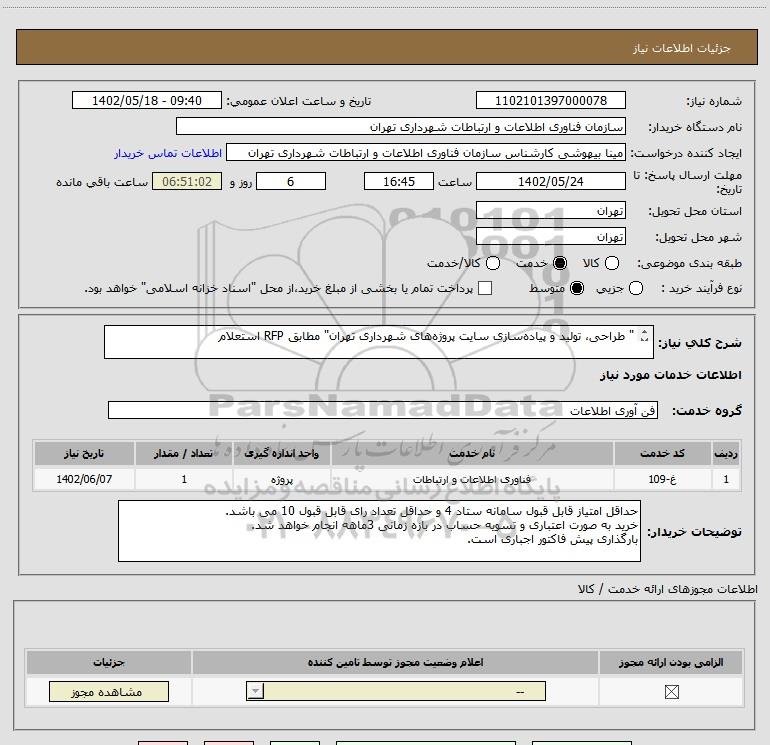Click the service code cell غ-109
Viewport: 770px width, 745px height.
click(x=662, y=479)
